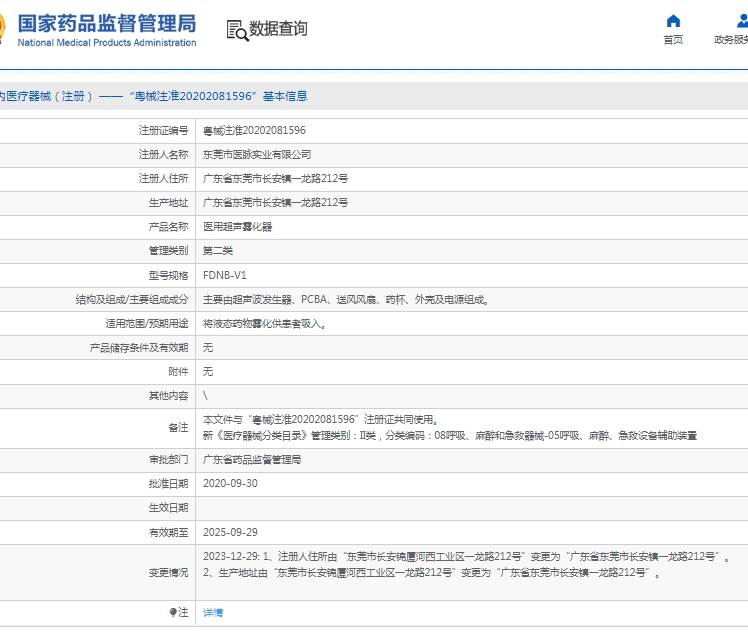Select the 无 value in 产品储存条件及有效期 row
The image size is (748, 635).
[x=208, y=348]
